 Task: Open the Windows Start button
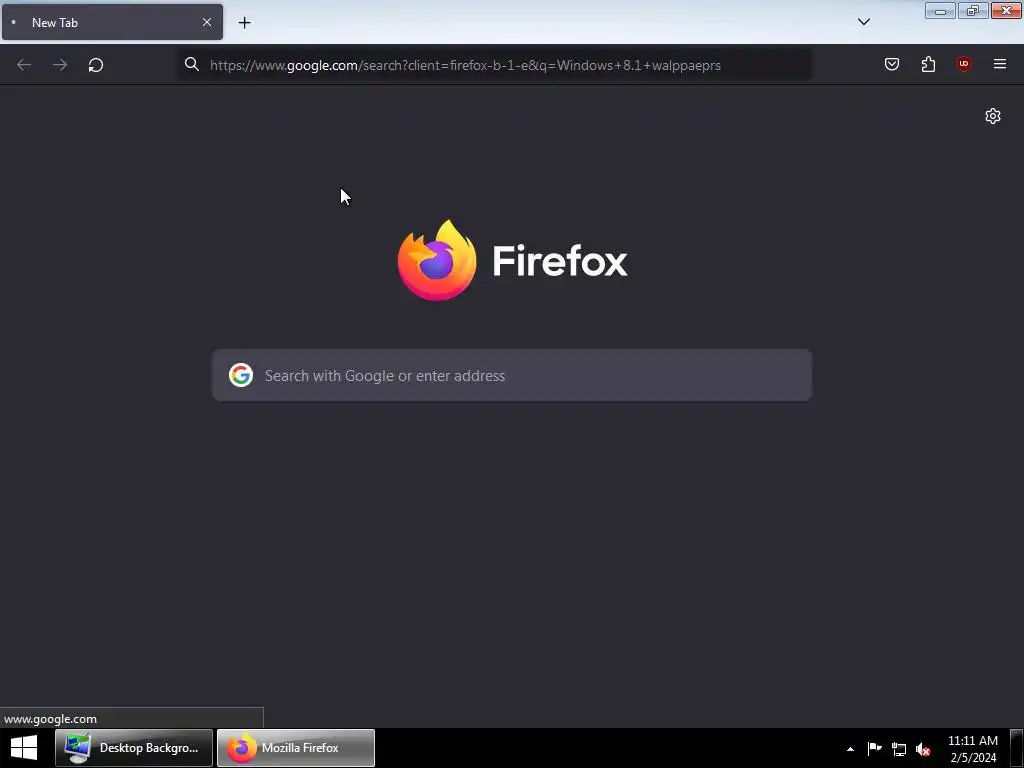pyautogui.click(x=24, y=748)
